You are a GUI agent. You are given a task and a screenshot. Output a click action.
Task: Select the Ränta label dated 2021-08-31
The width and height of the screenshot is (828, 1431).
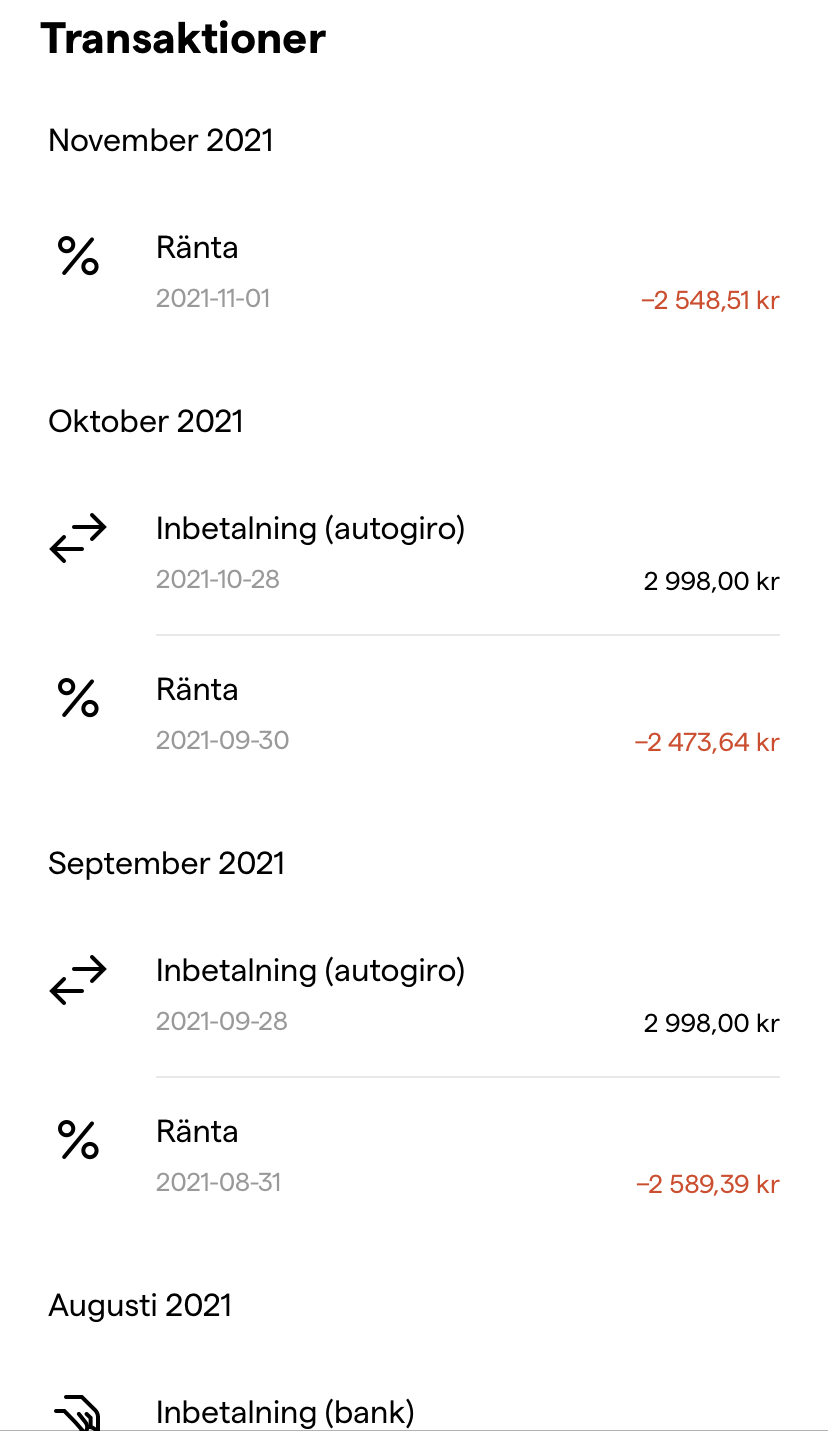(x=197, y=1131)
